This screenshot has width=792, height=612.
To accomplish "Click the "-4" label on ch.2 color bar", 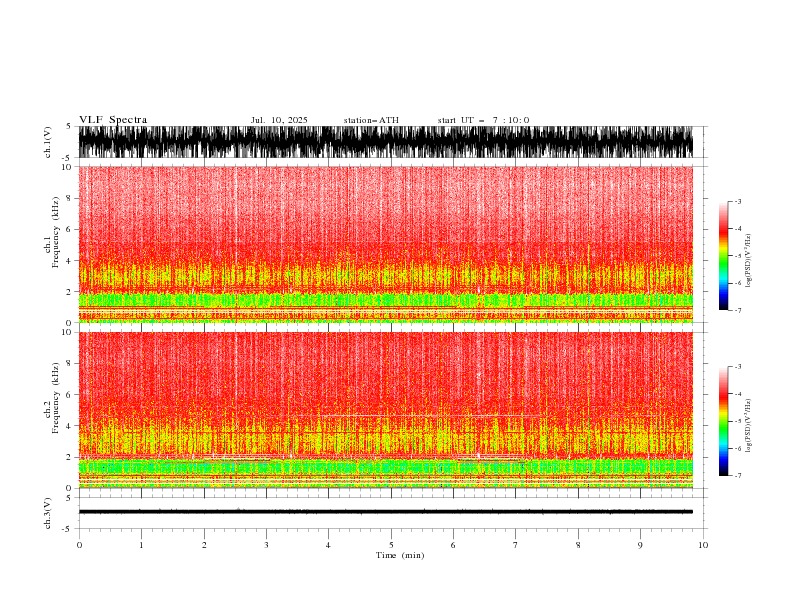I will (x=738, y=394).
